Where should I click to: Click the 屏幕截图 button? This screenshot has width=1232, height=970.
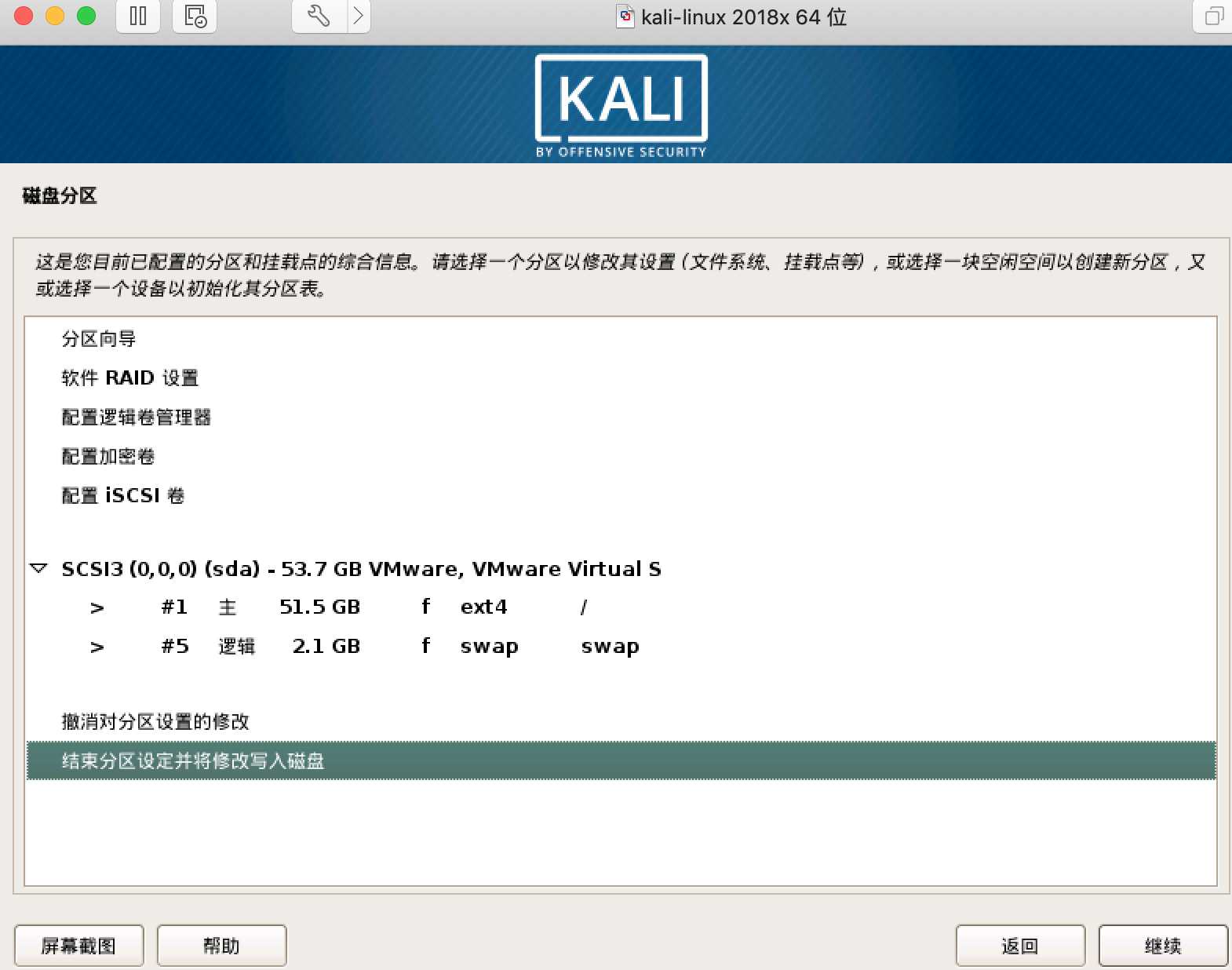[x=78, y=946]
